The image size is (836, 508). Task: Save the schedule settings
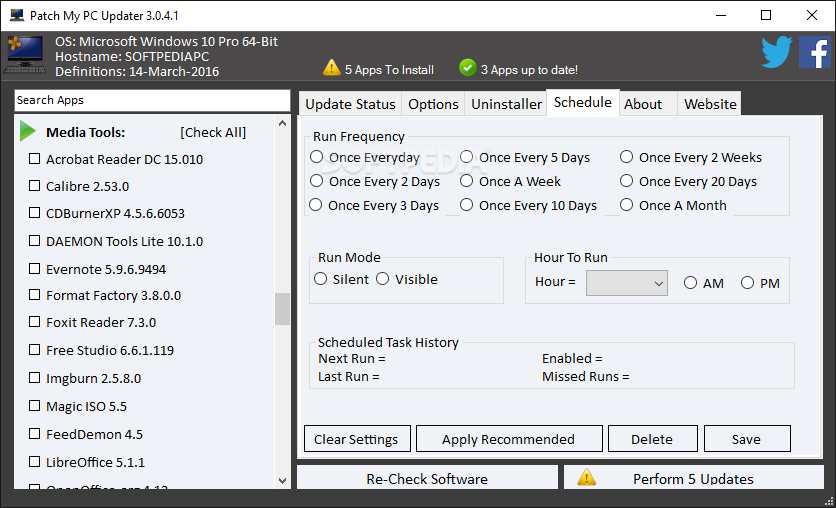pyautogui.click(x=747, y=439)
